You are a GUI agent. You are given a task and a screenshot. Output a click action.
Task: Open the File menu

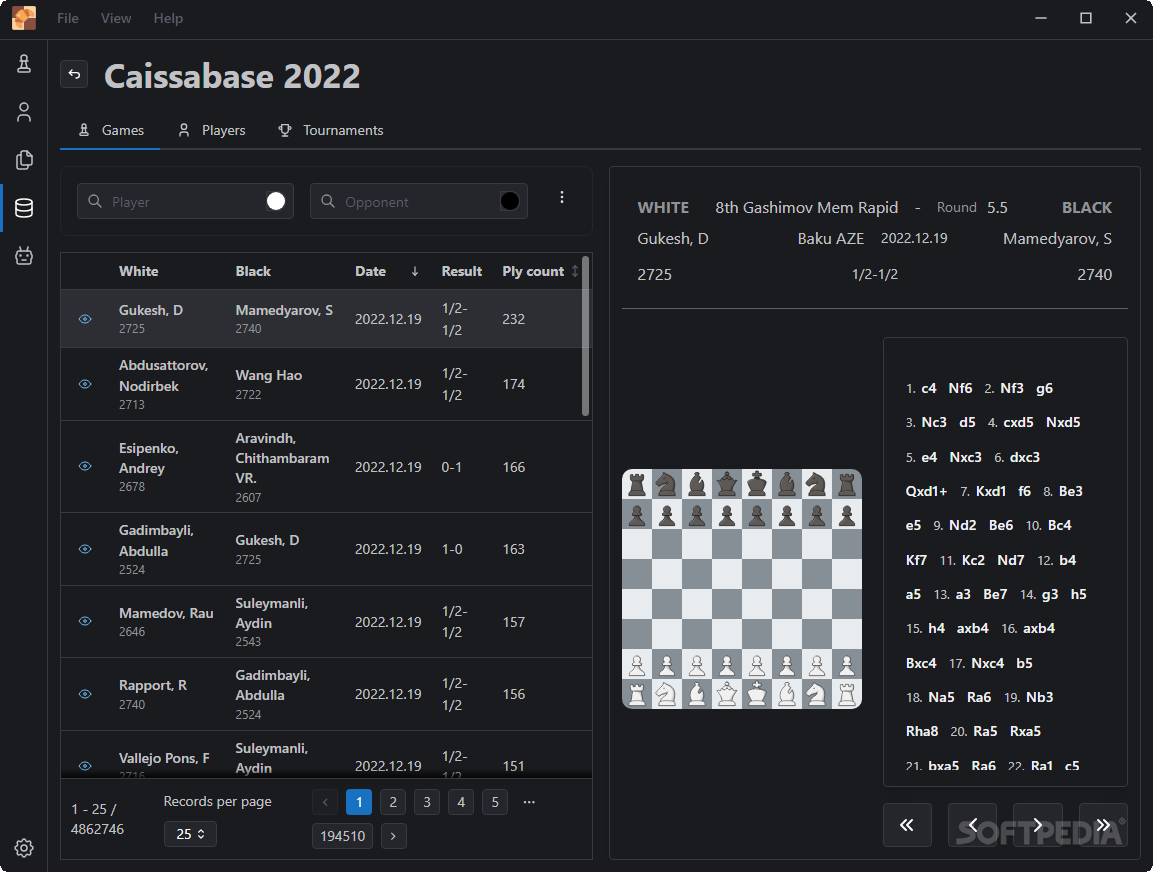click(68, 18)
